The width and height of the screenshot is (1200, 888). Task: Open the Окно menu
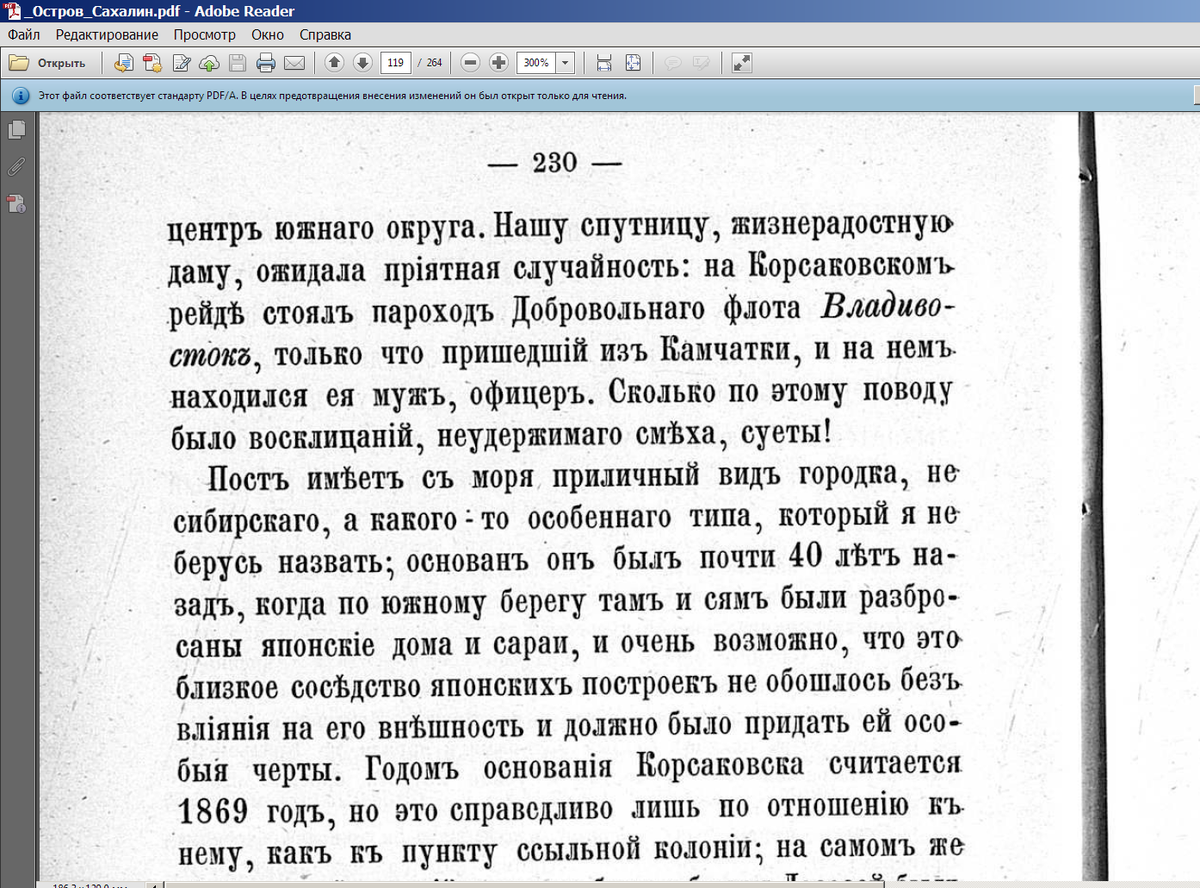(x=268, y=34)
